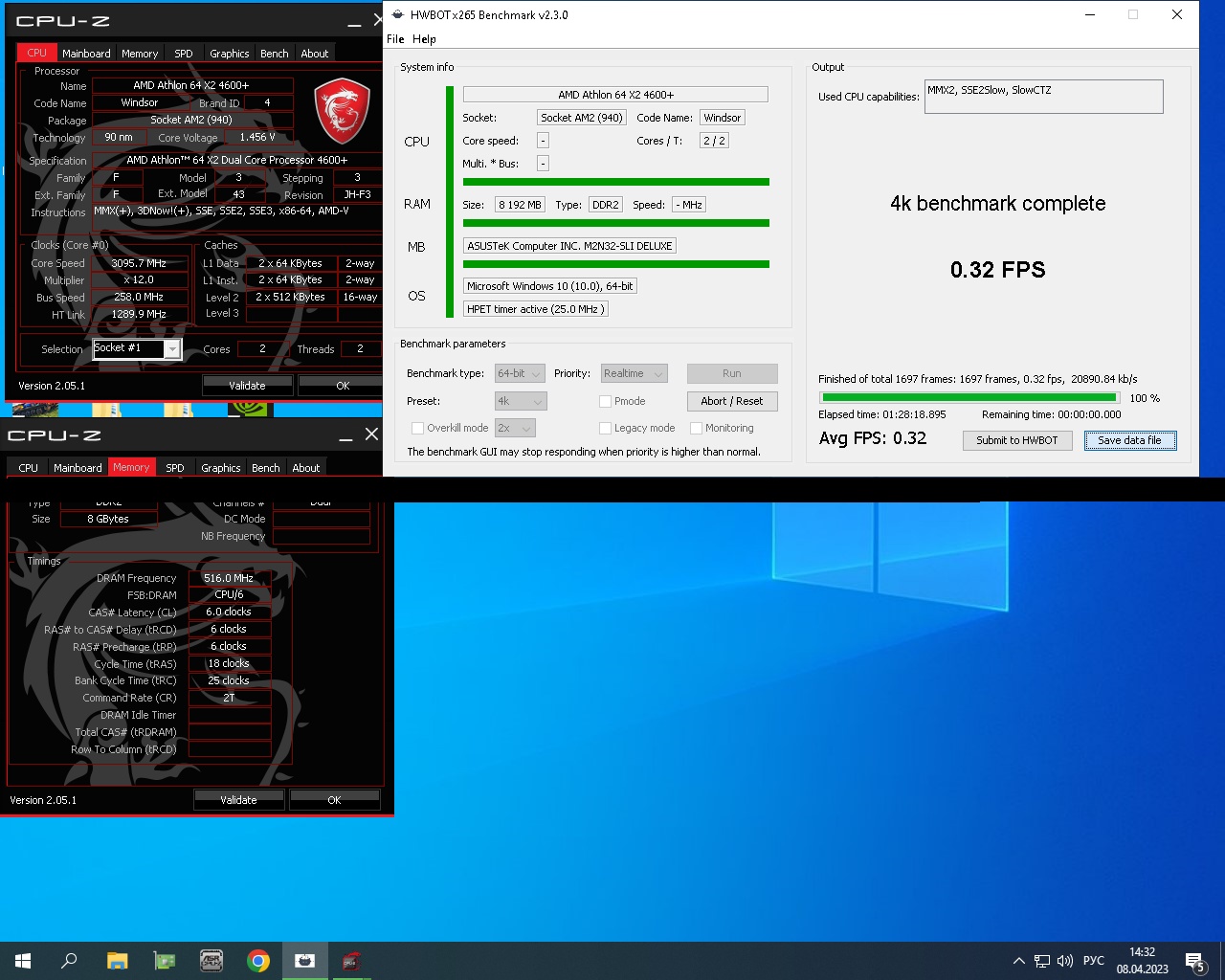Open the taskbar clock and date
This screenshot has width=1225, height=980.
(1142, 961)
